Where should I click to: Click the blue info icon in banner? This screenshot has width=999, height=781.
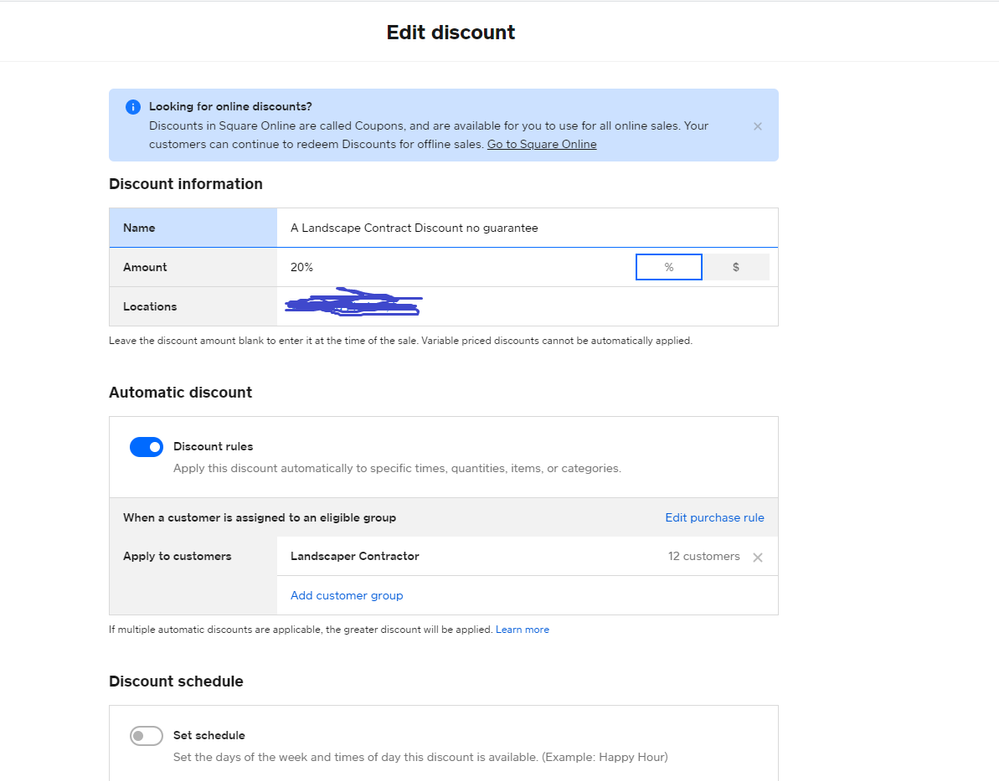[133, 107]
